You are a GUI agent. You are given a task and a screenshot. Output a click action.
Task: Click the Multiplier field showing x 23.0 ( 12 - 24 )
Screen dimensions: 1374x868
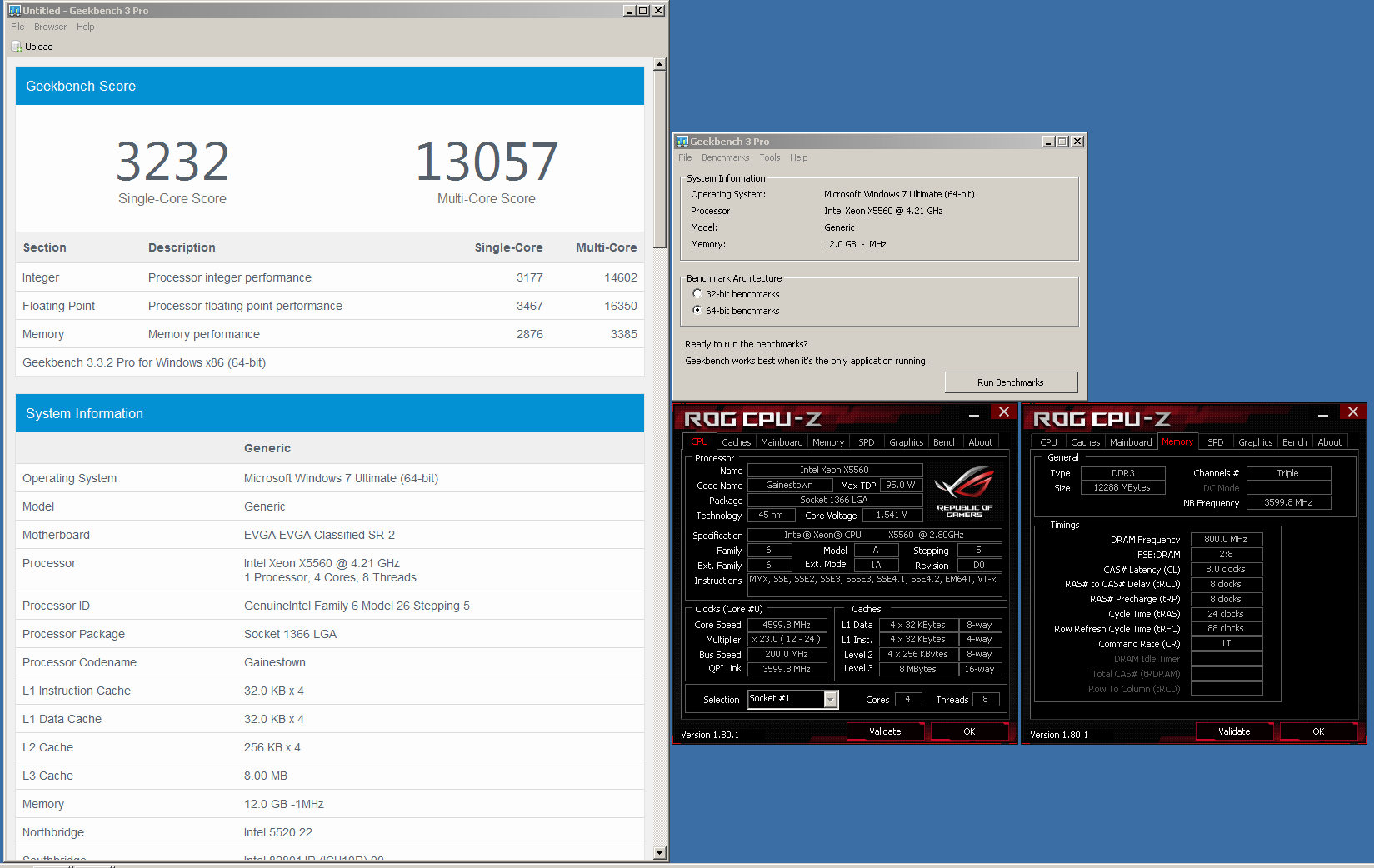point(787,640)
